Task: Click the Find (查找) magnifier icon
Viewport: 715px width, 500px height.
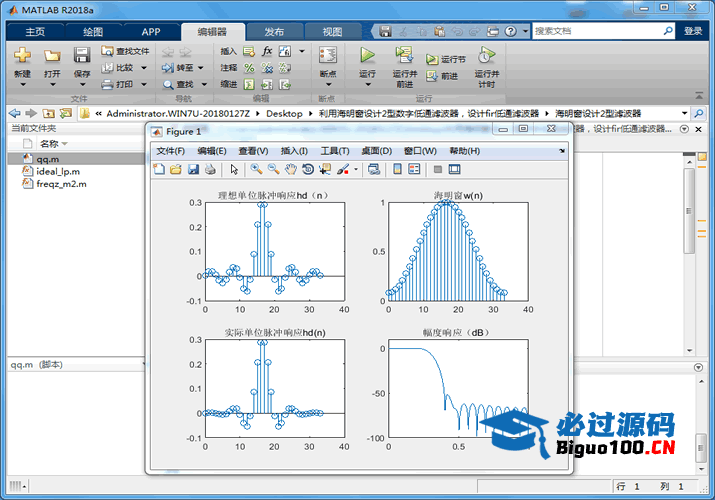Action: coord(168,84)
